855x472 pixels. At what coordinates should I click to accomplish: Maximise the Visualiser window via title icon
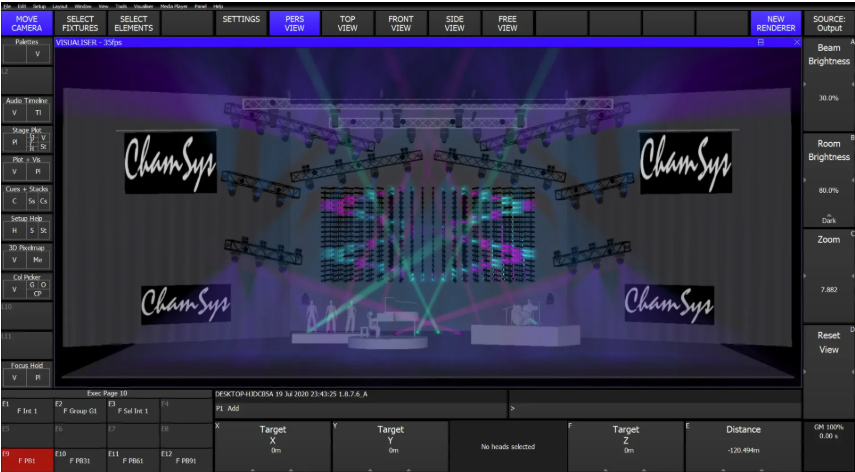pyautogui.click(x=761, y=42)
